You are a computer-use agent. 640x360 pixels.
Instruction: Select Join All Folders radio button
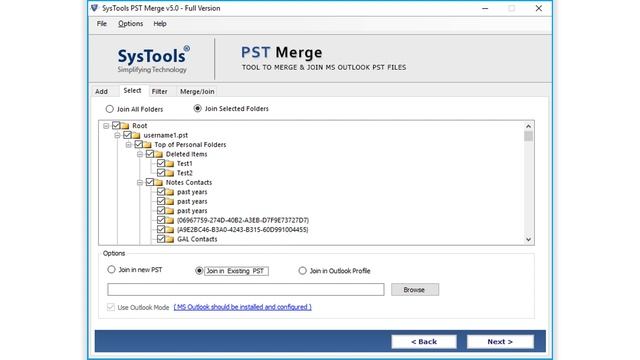pos(109,109)
